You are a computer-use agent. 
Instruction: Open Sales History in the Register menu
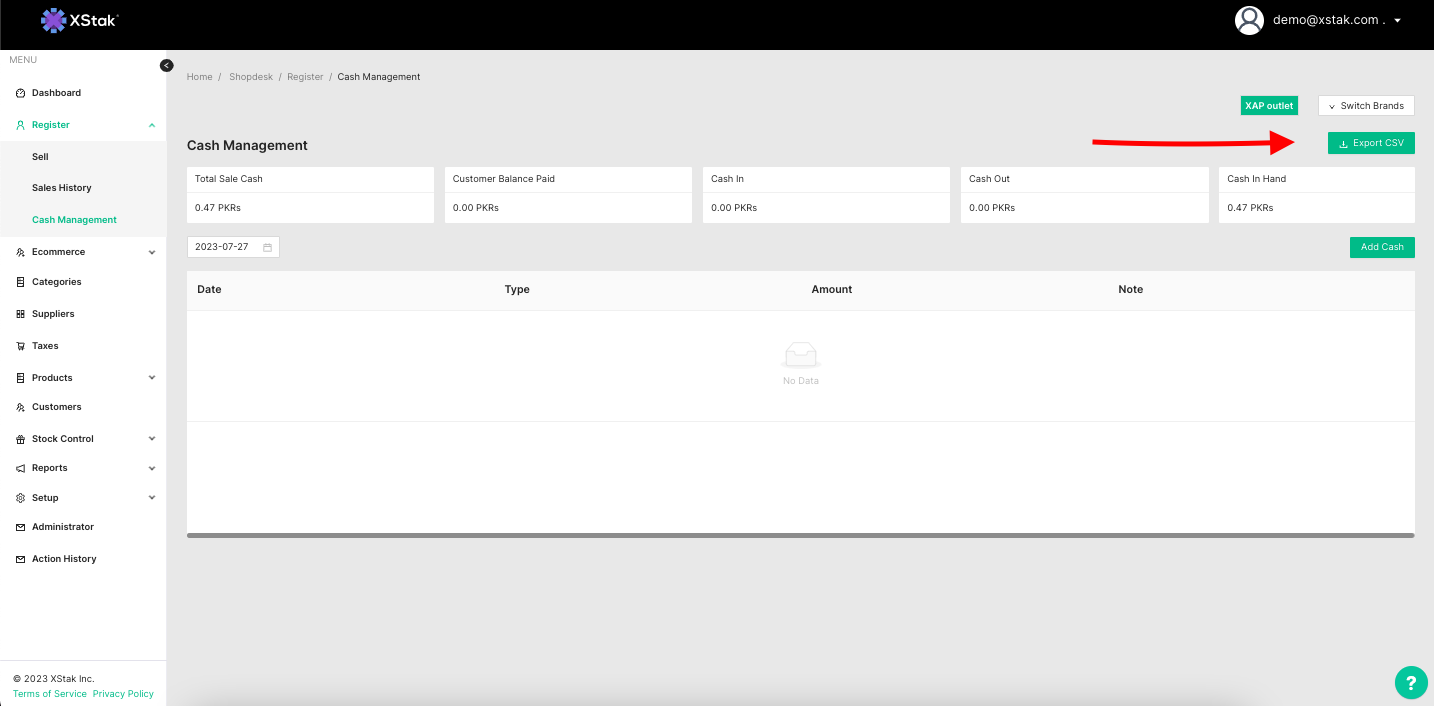(x=61, y=188)
